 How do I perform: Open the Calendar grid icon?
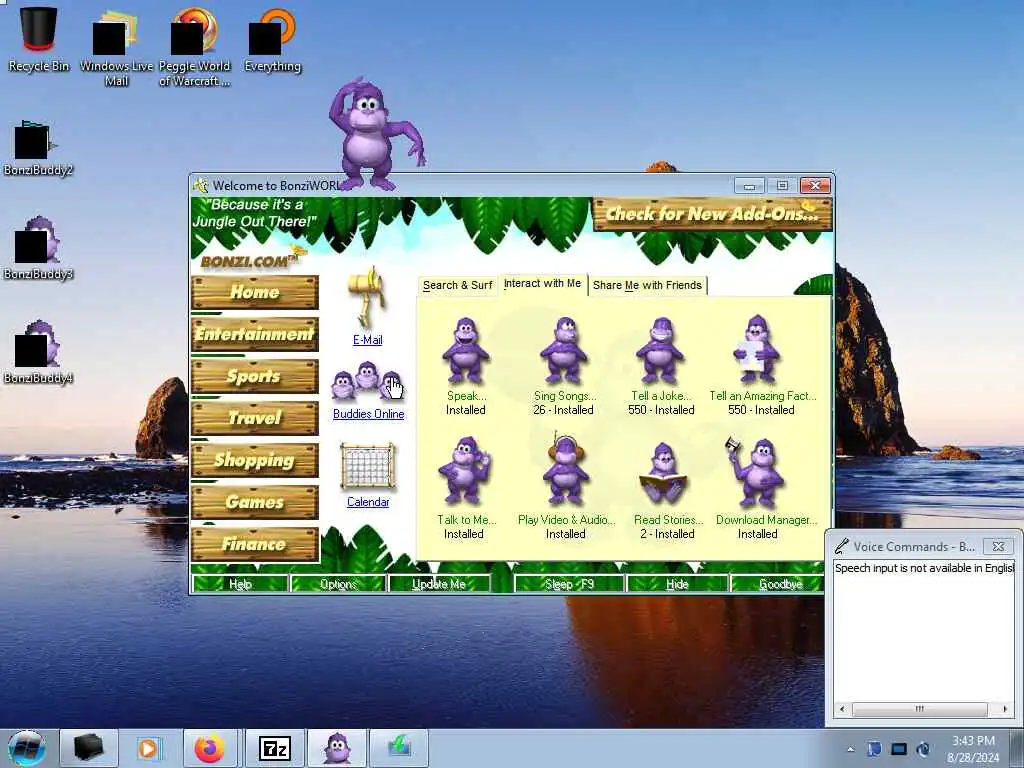[368, 466]
